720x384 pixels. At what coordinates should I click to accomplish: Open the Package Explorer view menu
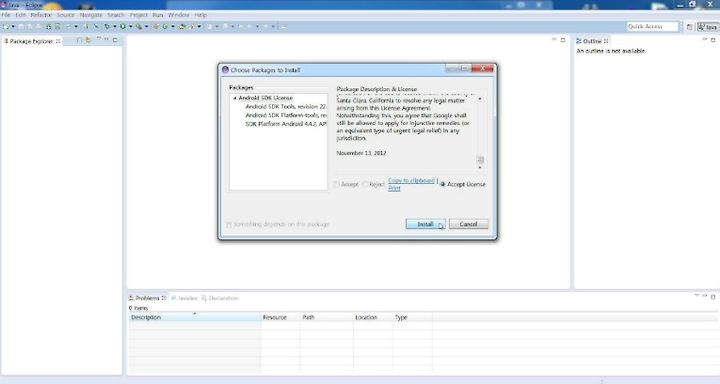[x=98, y=40]
